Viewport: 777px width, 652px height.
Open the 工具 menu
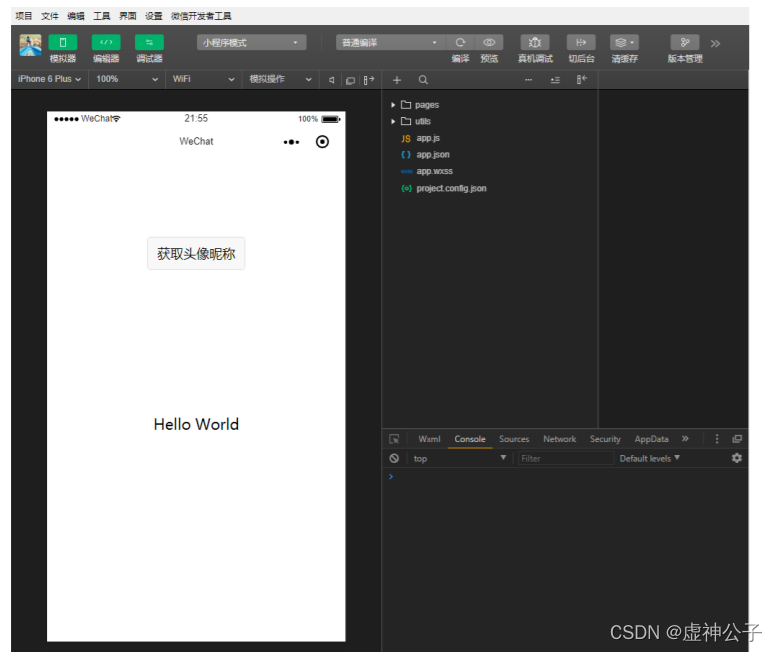102,16
